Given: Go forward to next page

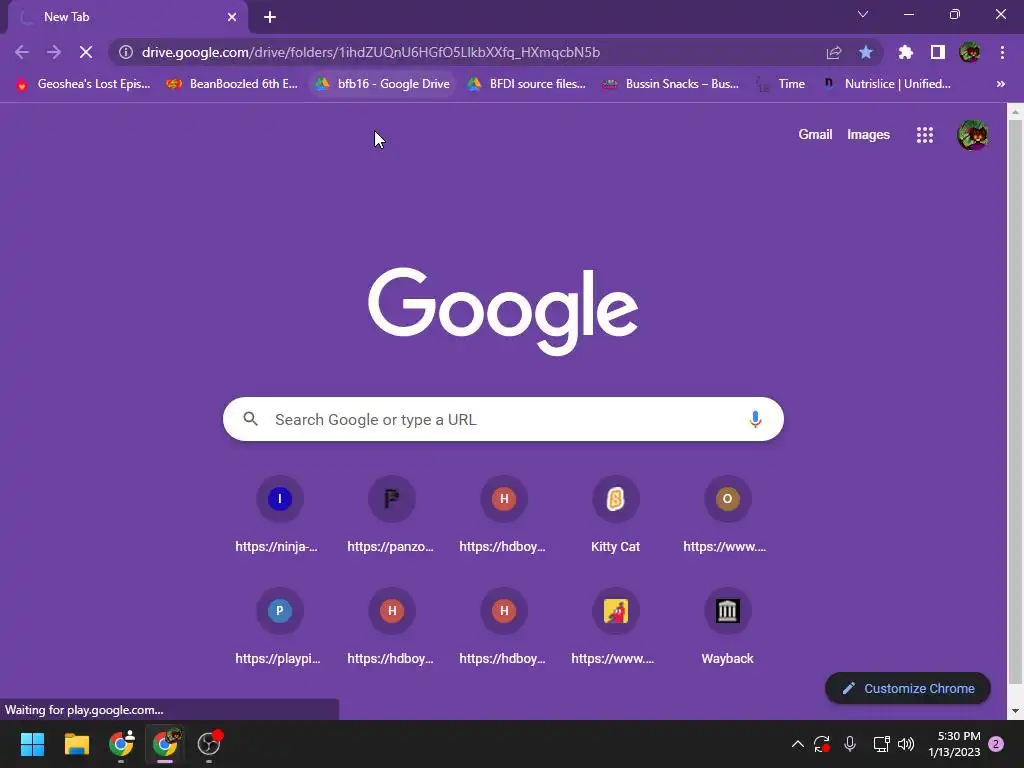Looking at the screenshot, I should click(x=54, y=52).
